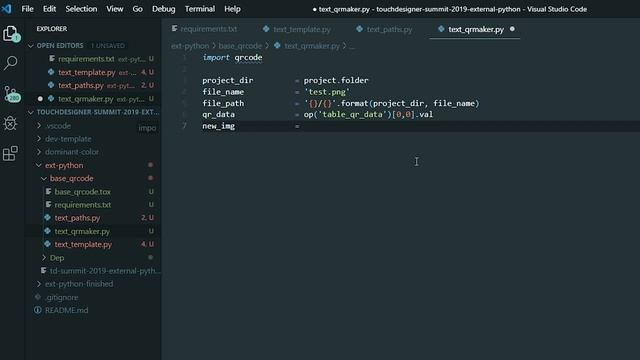Screen dimensions: 640x360
Task: Click the project.folder text in editor
Action: (x=336, y=80)
